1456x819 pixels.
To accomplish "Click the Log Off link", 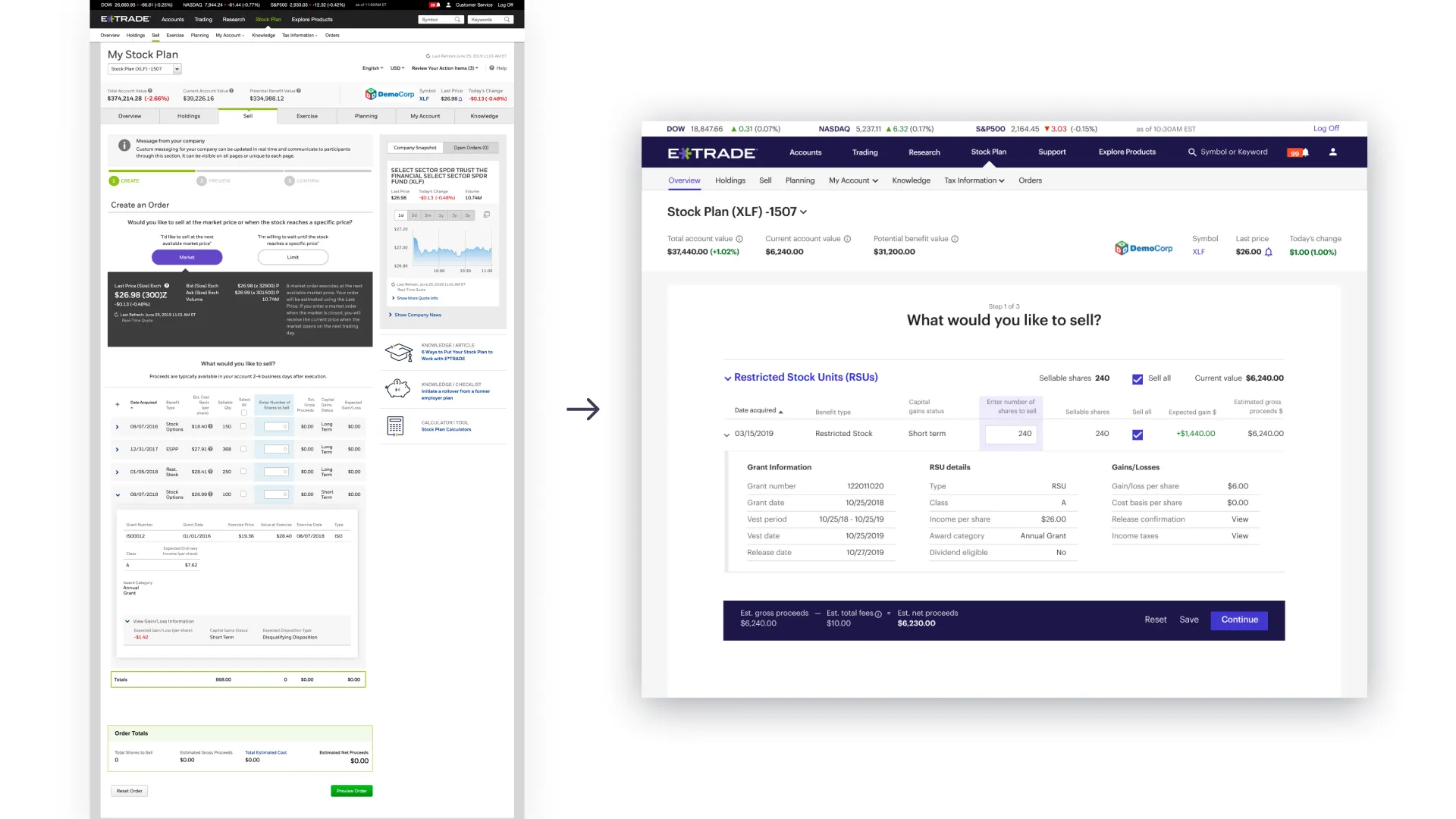I will point(1326,129).
